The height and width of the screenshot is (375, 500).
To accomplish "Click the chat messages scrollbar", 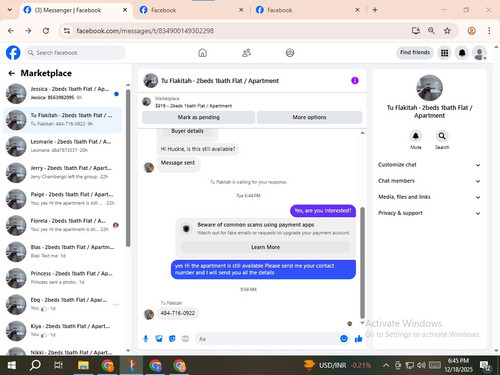I will [362, 263].
